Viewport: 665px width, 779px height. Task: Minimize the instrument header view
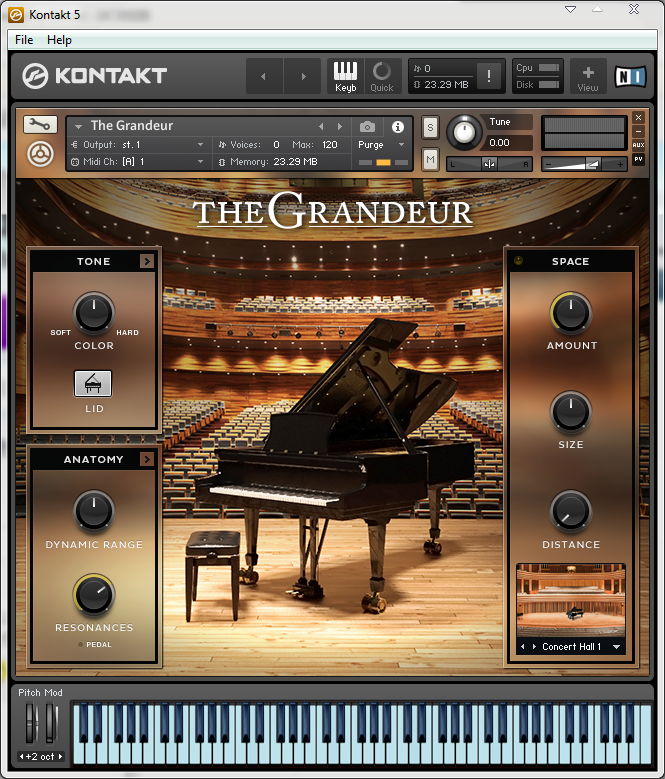click(x=638, y=131)
